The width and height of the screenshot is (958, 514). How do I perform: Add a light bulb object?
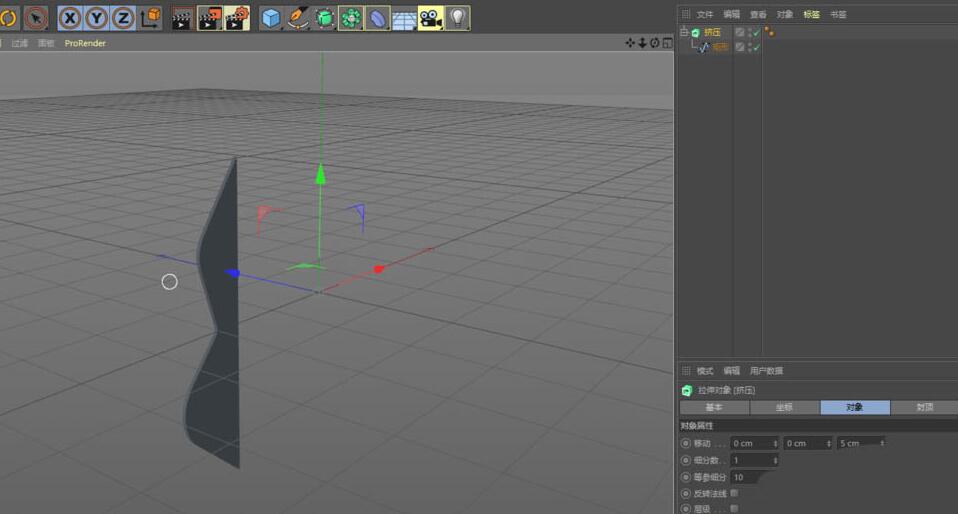(x=458, y=18)
